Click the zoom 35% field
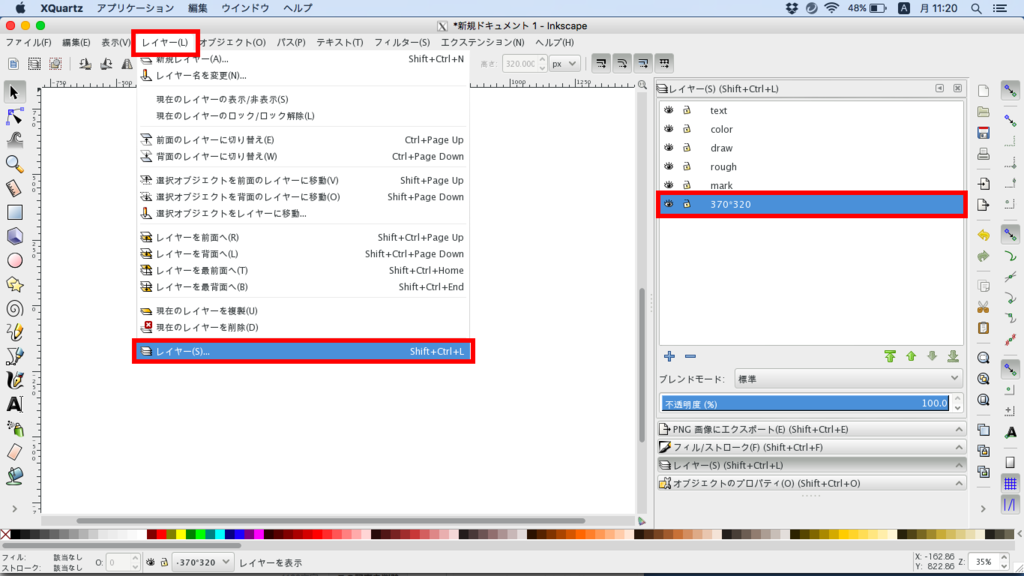 click(x=984, y=562)
